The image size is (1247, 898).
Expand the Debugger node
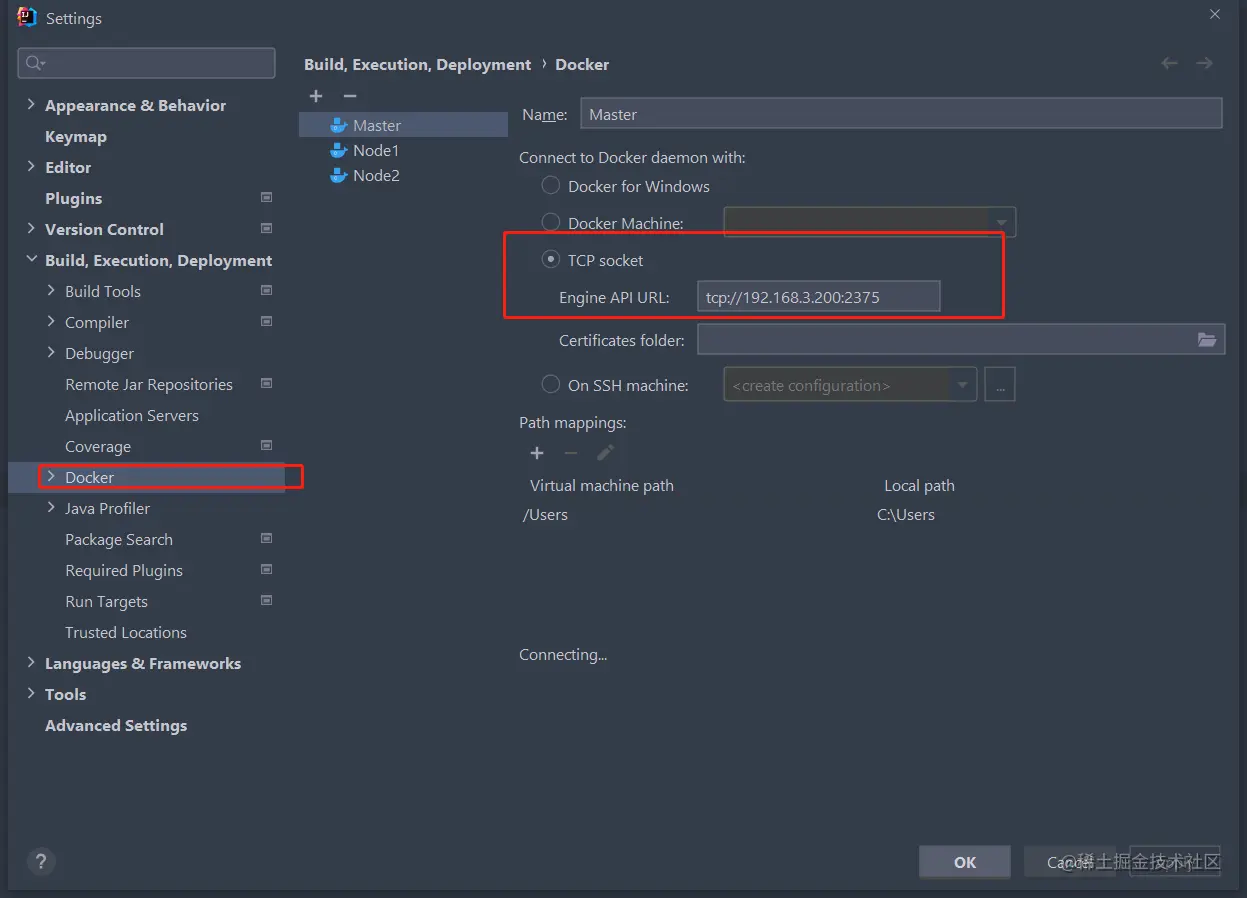[51, 353]
